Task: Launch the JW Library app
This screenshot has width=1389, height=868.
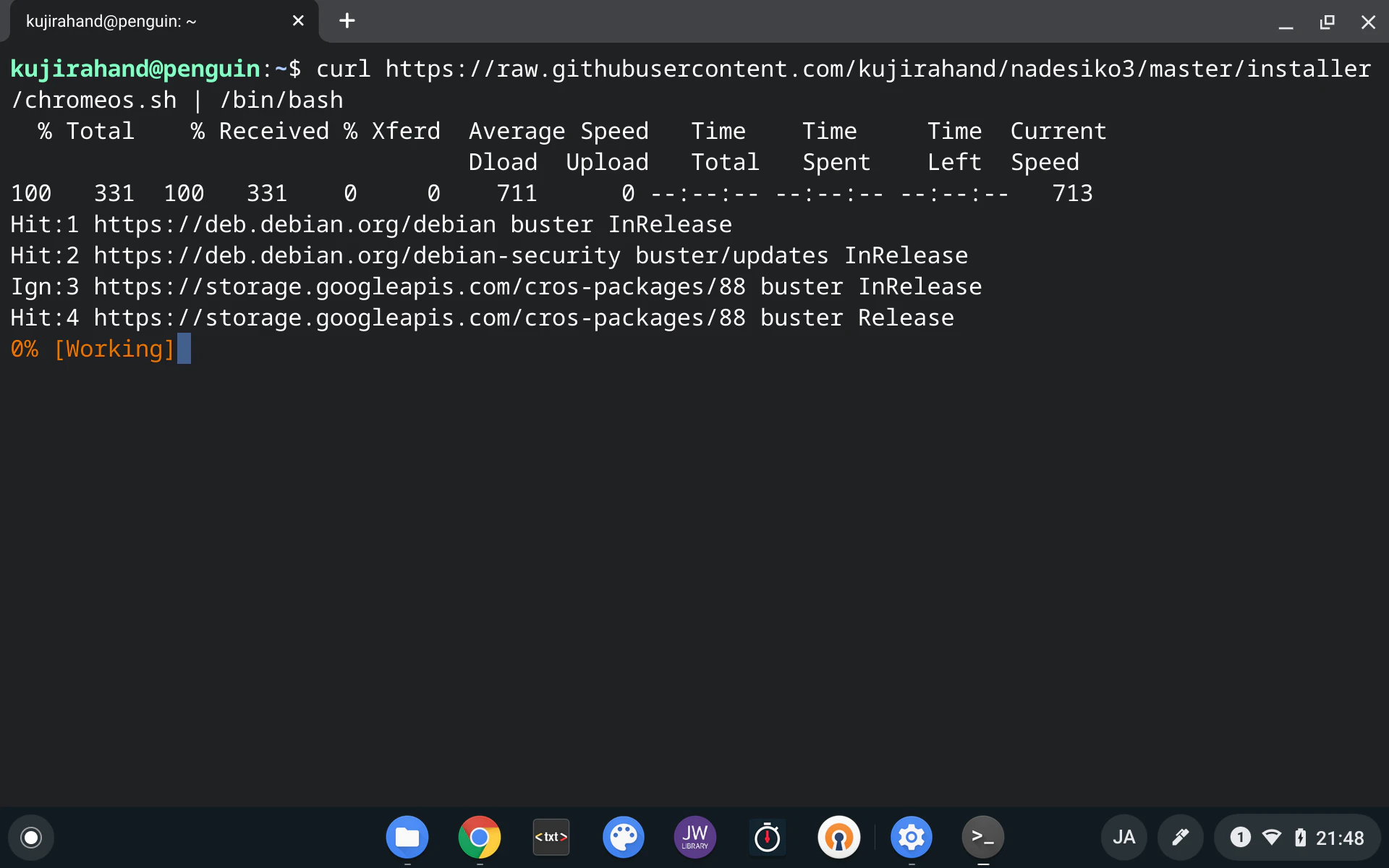Action: coord(694,837)
